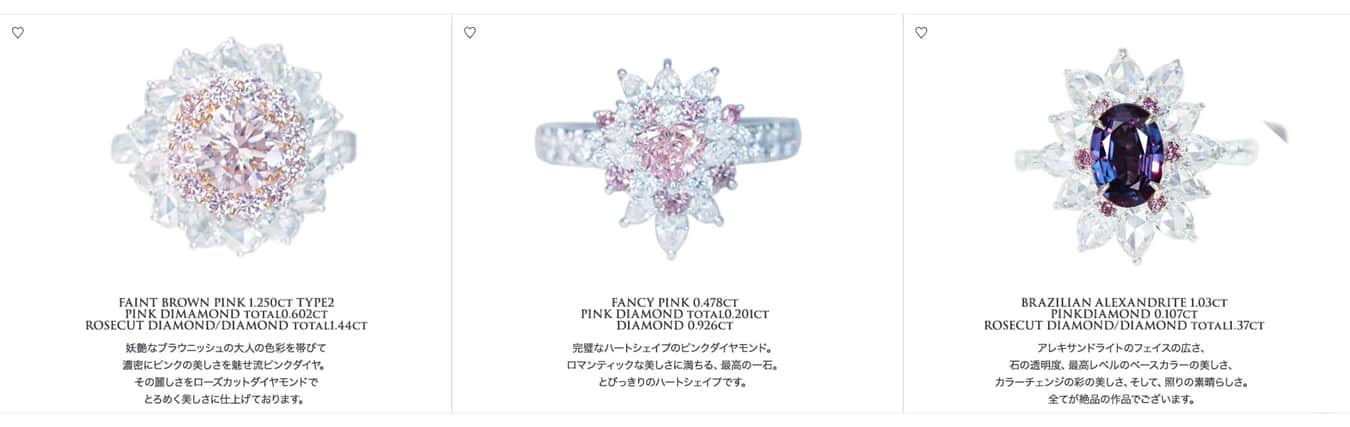1350x427 pixels.
Task: Click the PINKDIAMOND 0.107ct line
Action: pos(1124,314)
